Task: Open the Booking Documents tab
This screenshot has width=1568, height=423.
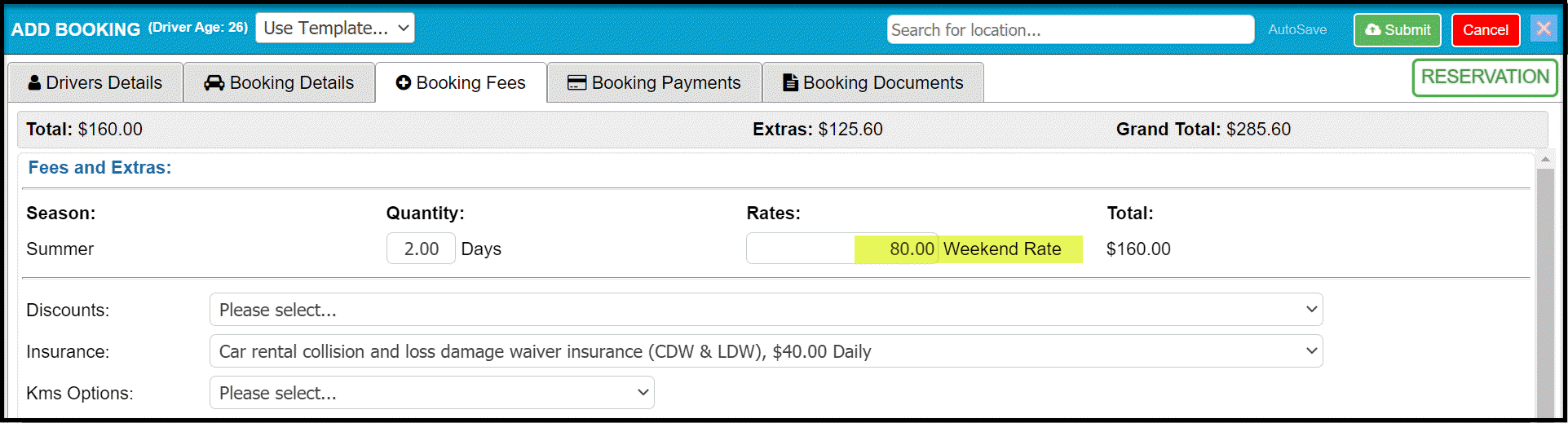Action: tap(873, 83)
